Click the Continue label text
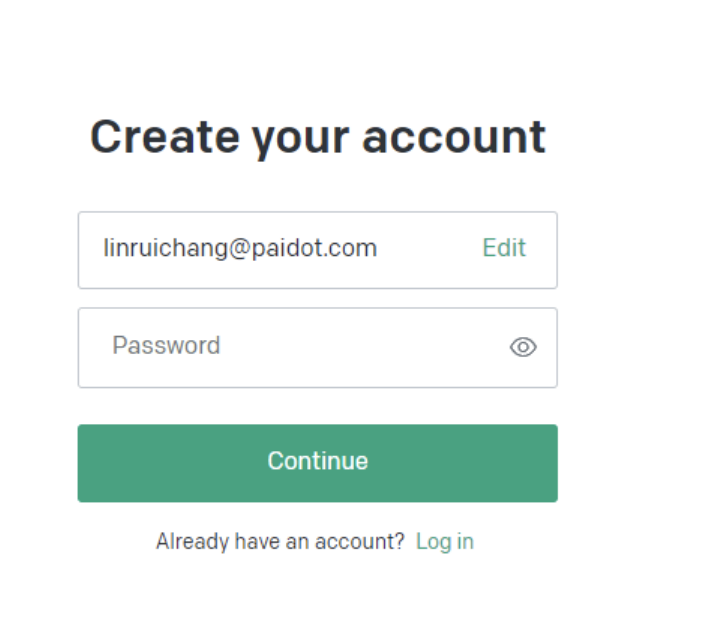The image size is (724, 629). (318, 461)
